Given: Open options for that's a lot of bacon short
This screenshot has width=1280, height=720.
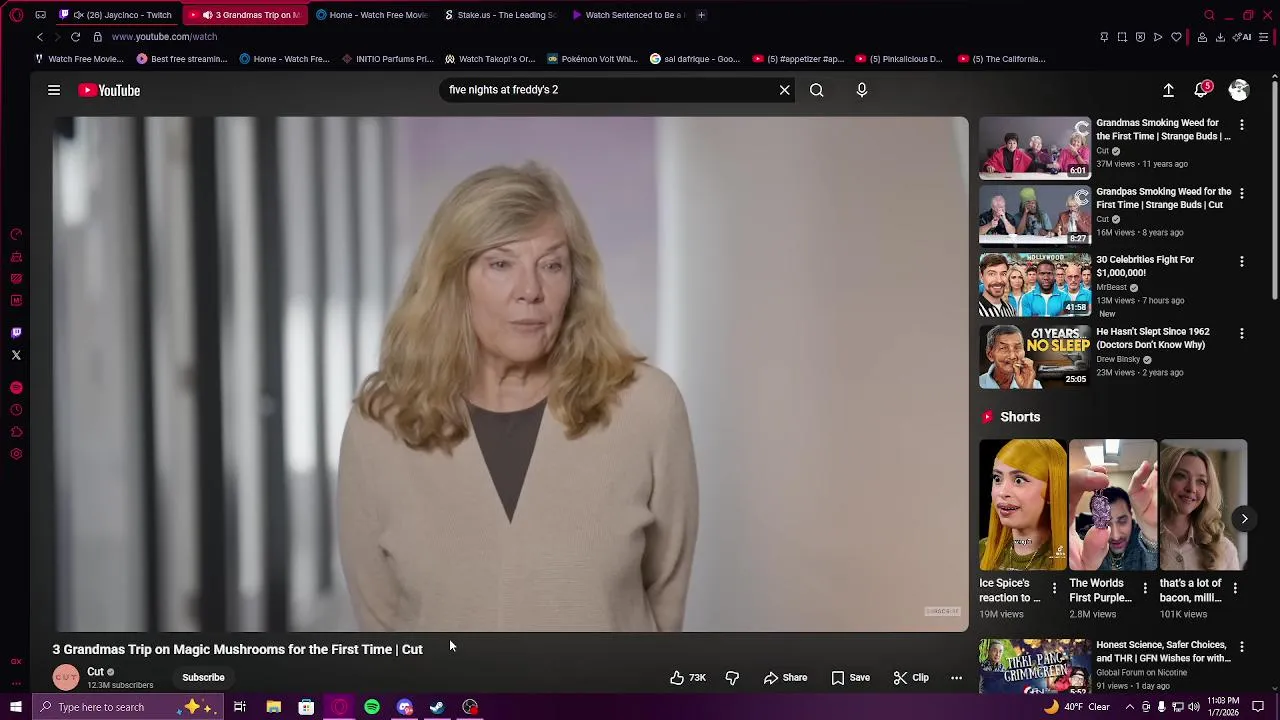Looking at the screenshot, I should pyautogui.click(x=1235, y=589).
